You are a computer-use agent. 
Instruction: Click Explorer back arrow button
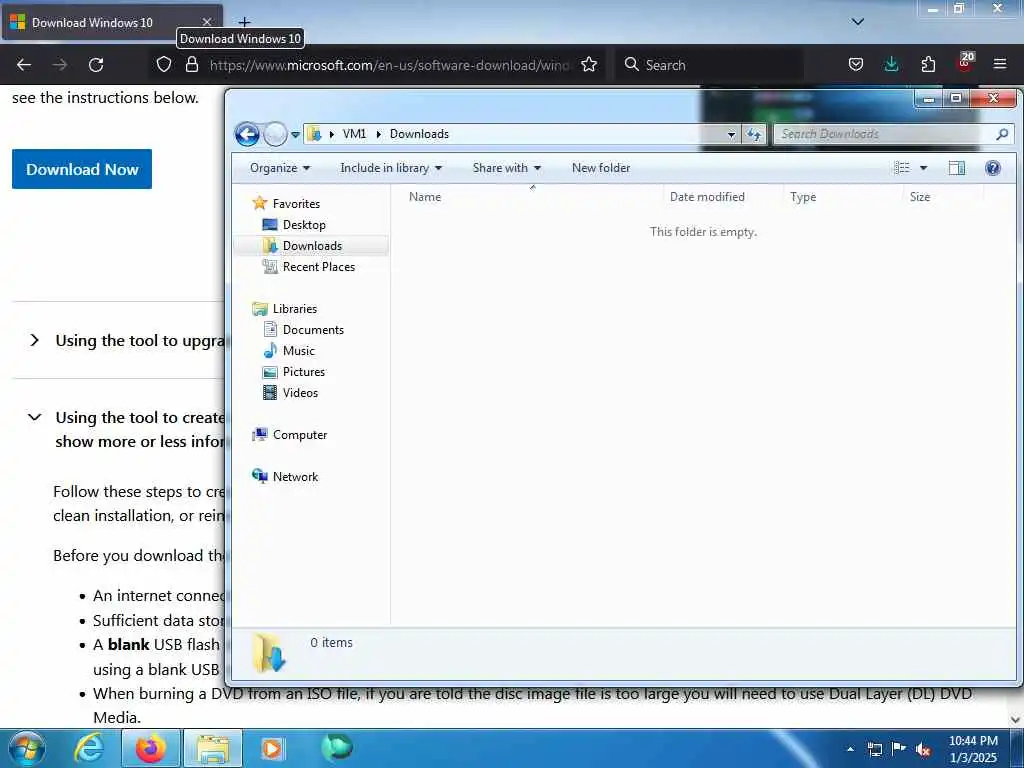tap(247, 135)
